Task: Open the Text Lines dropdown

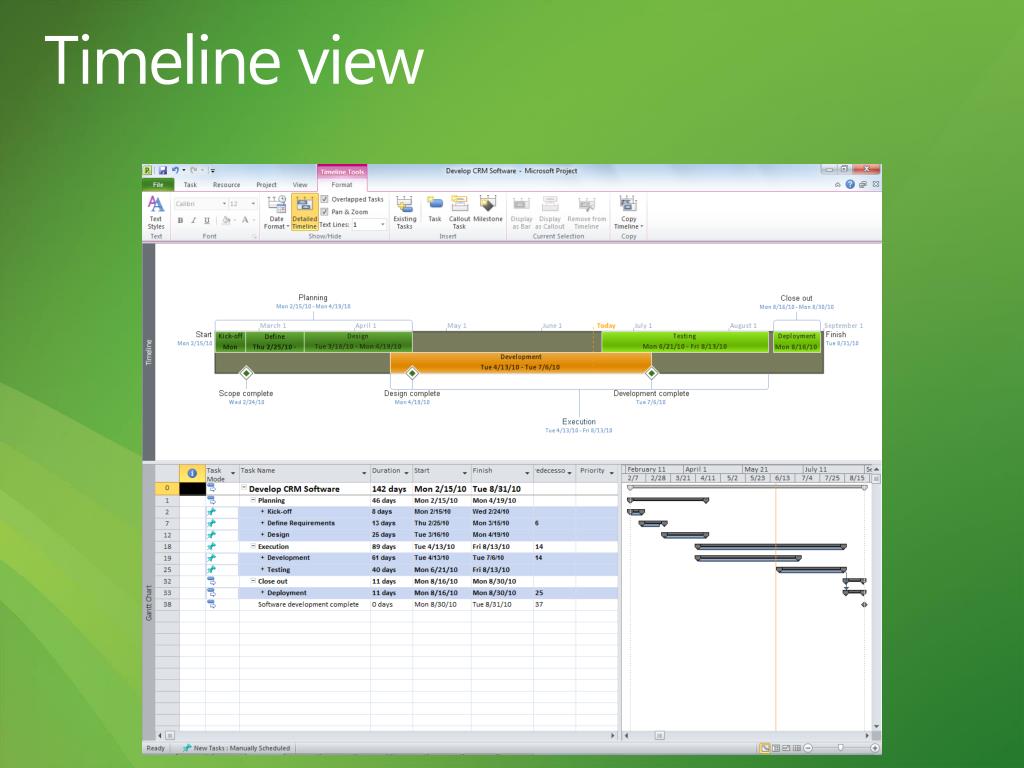Action: (x=383, y=225)
